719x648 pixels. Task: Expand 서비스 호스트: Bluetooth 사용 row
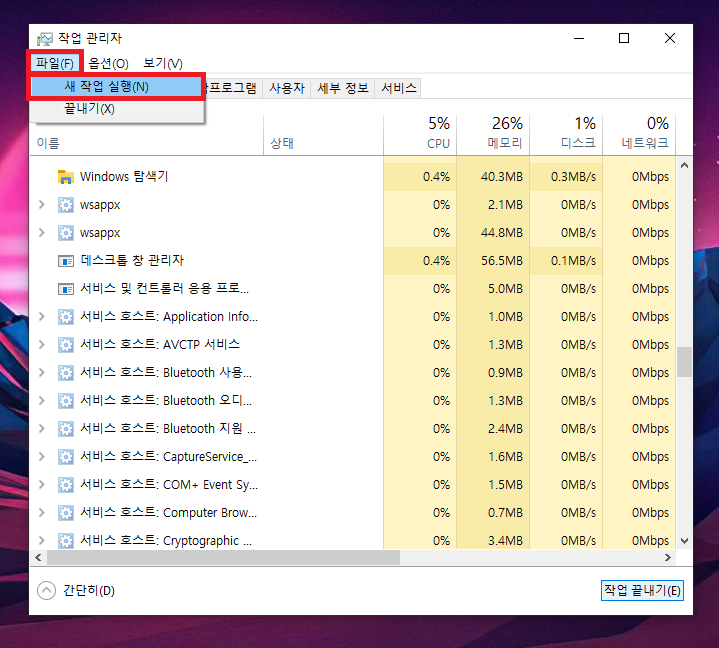[42, 372]
